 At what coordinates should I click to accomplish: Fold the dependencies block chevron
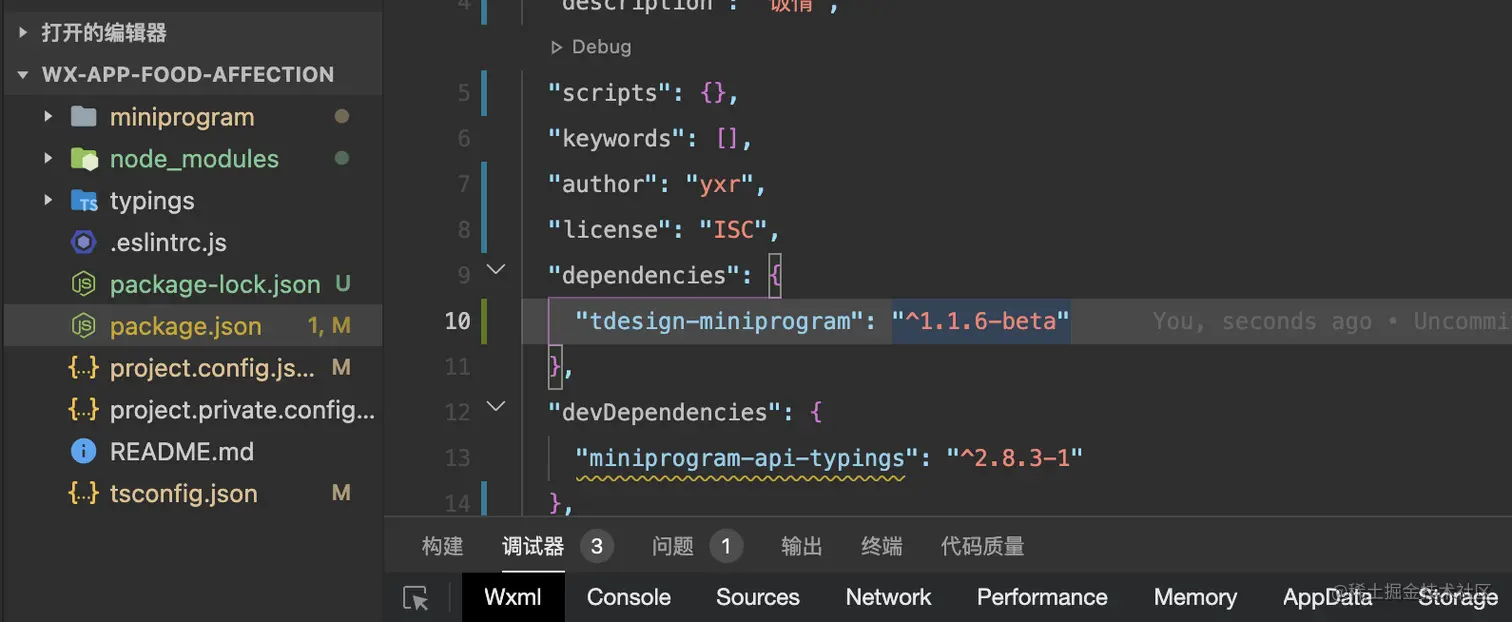pos(496,269)
